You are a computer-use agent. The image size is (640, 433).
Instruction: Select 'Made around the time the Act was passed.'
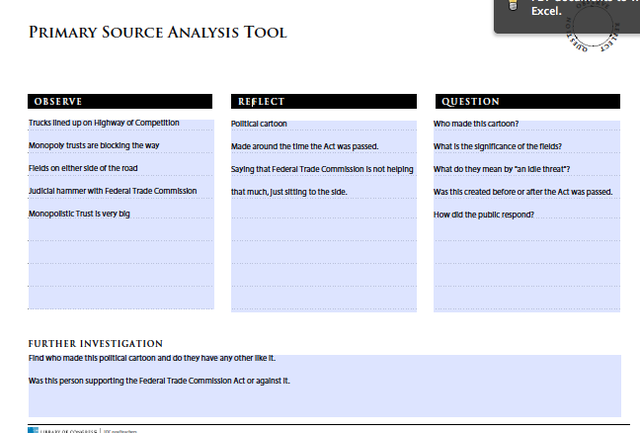click(304, 147)
